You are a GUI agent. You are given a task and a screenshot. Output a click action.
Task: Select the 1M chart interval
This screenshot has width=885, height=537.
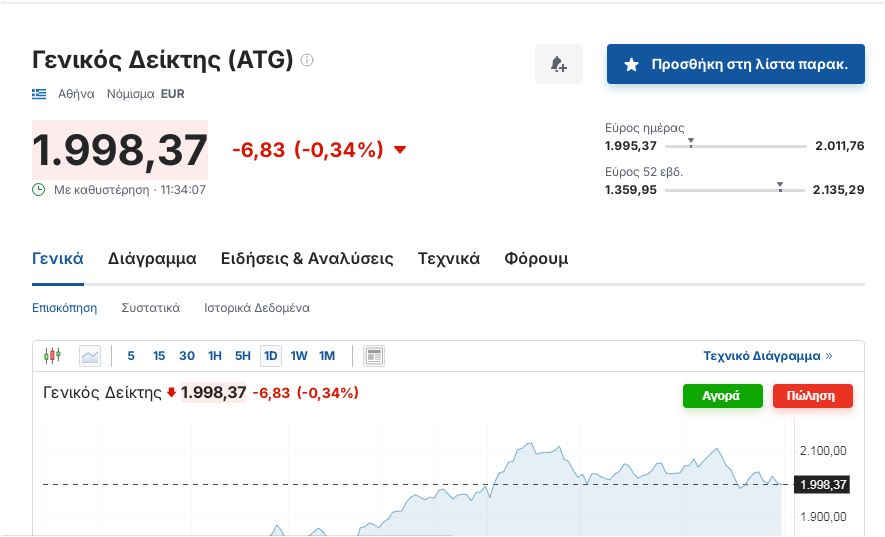click(327, 355)
